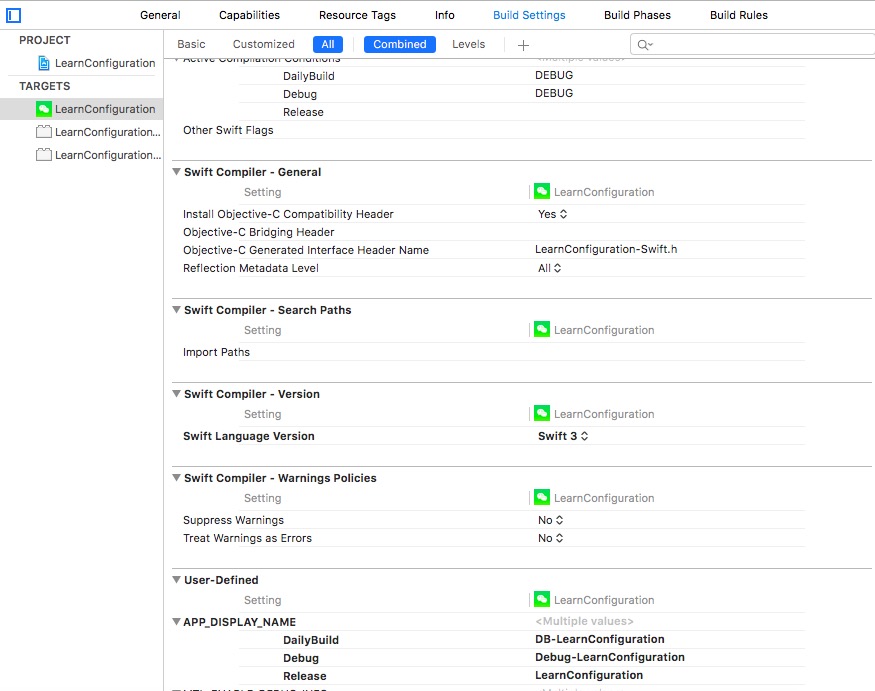Switch to Combined view mode
The width and height of the screenshot is (875, 691).
tap(400, 44)
